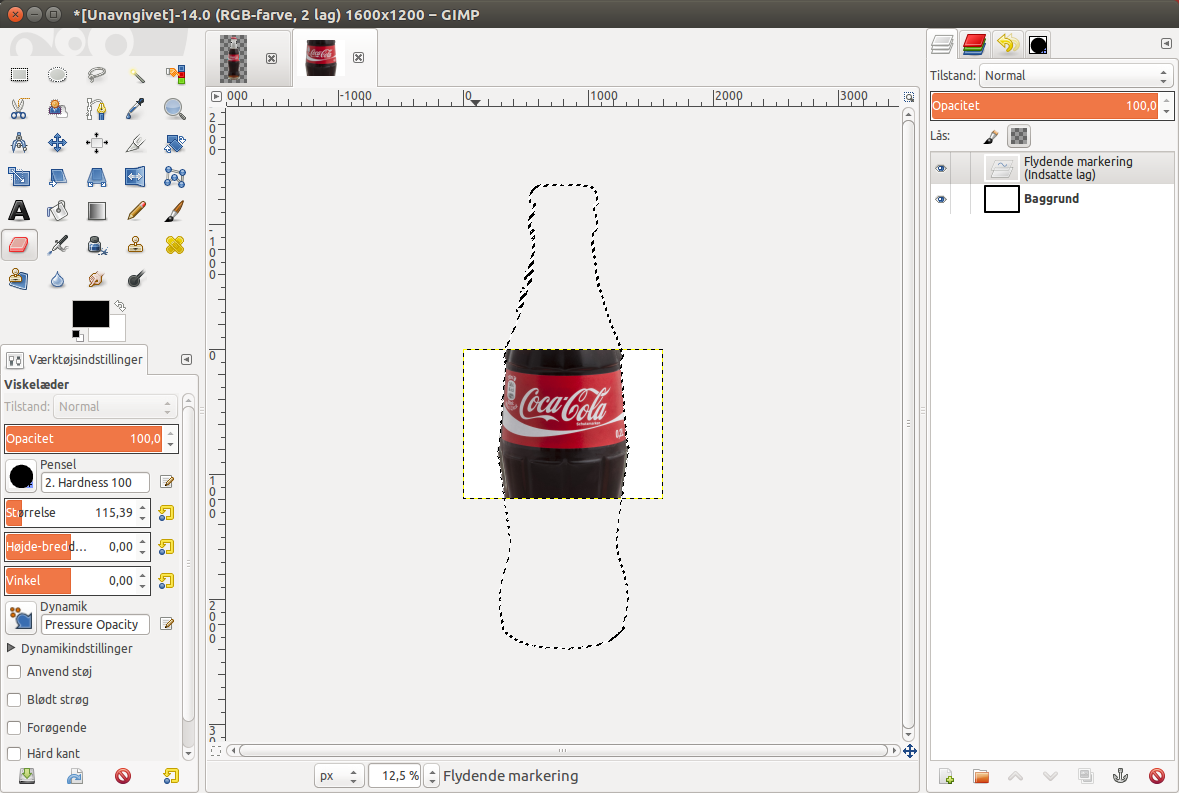This screenshot has width=1179, height=793.
Task: Switch to the Undo History tab
Action: pyautogui.click(x=1008, y=44)
